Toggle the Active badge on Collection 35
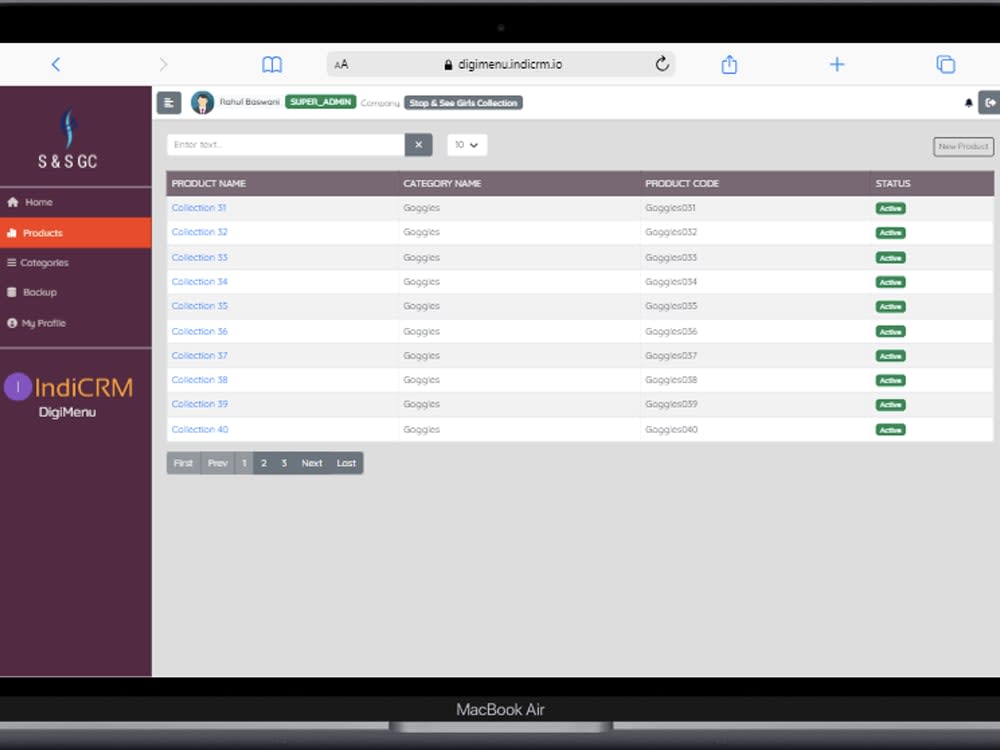Screen dimensions: 1000x750 click(x=889, y=306)
